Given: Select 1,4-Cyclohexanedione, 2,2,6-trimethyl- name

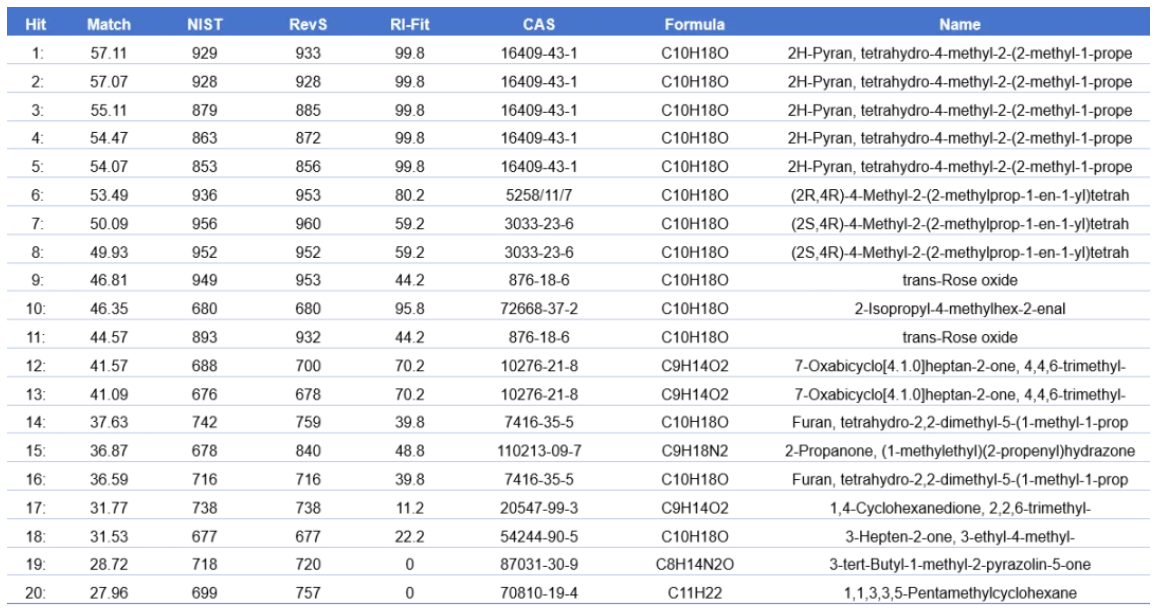Looking at the screenshot, I should [x=960, y=508].
